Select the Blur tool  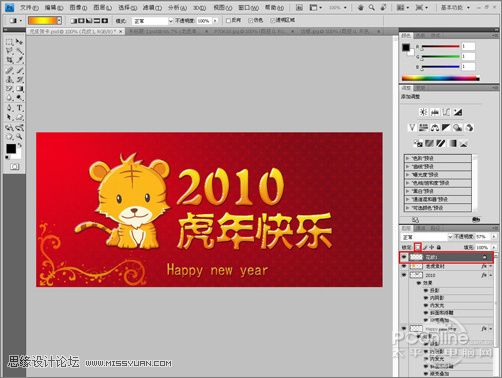9,98
